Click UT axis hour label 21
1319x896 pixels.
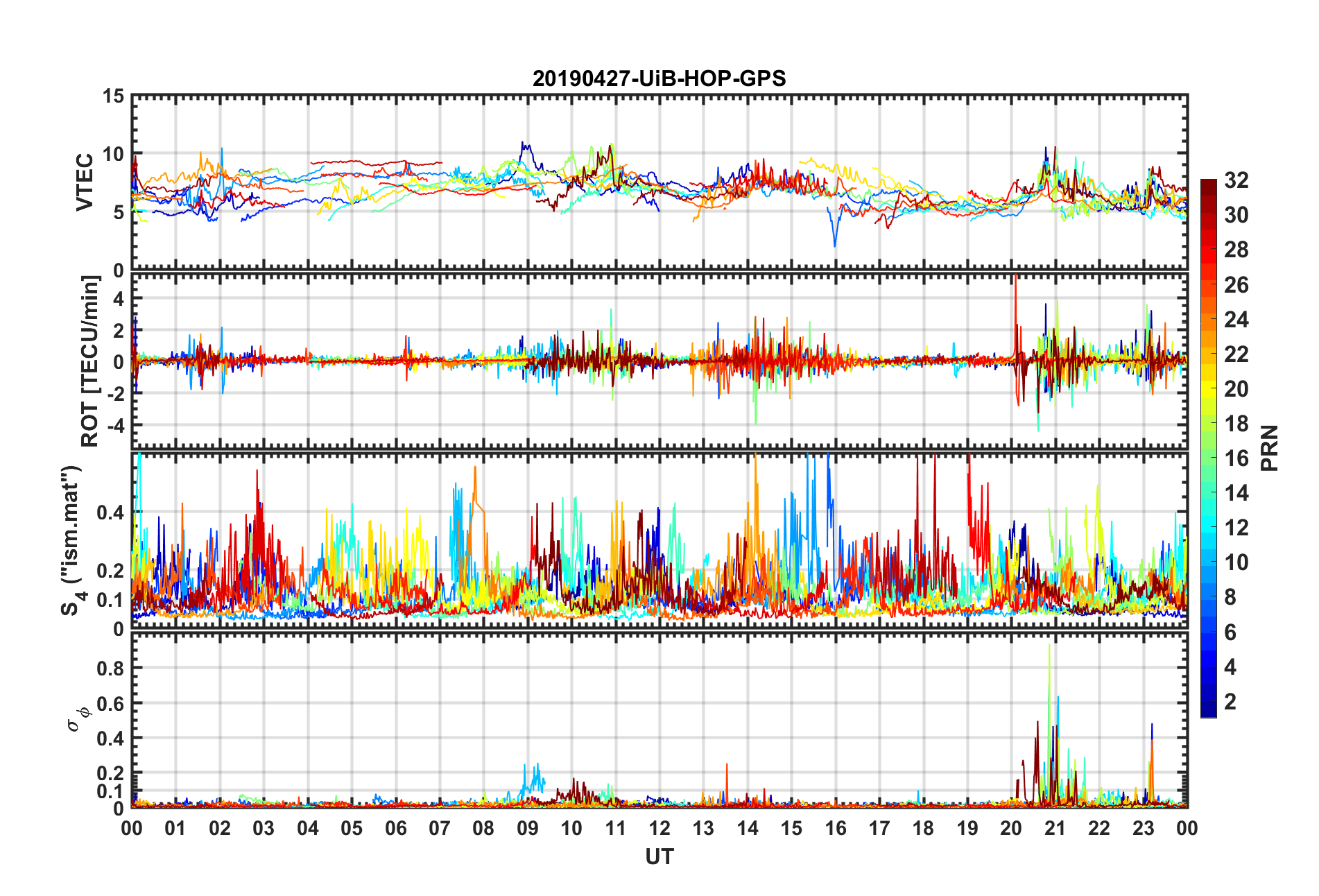click(x=1055, y=828)
